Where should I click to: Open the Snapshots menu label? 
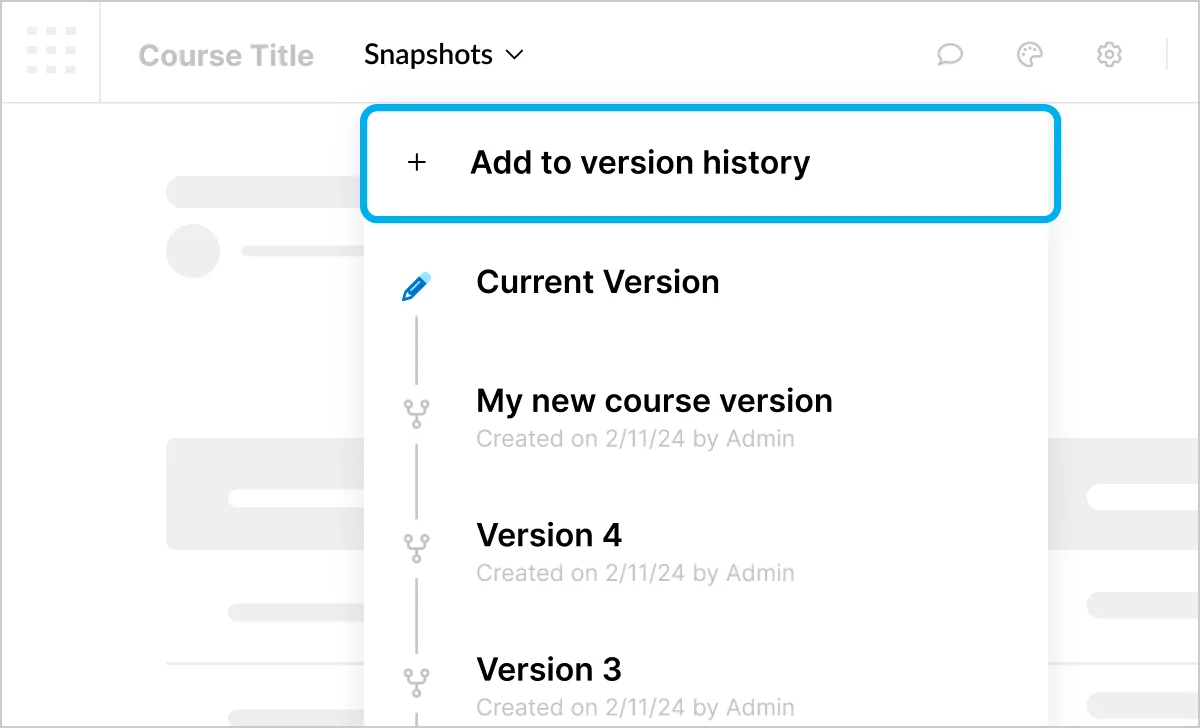(x=428, y=54)
